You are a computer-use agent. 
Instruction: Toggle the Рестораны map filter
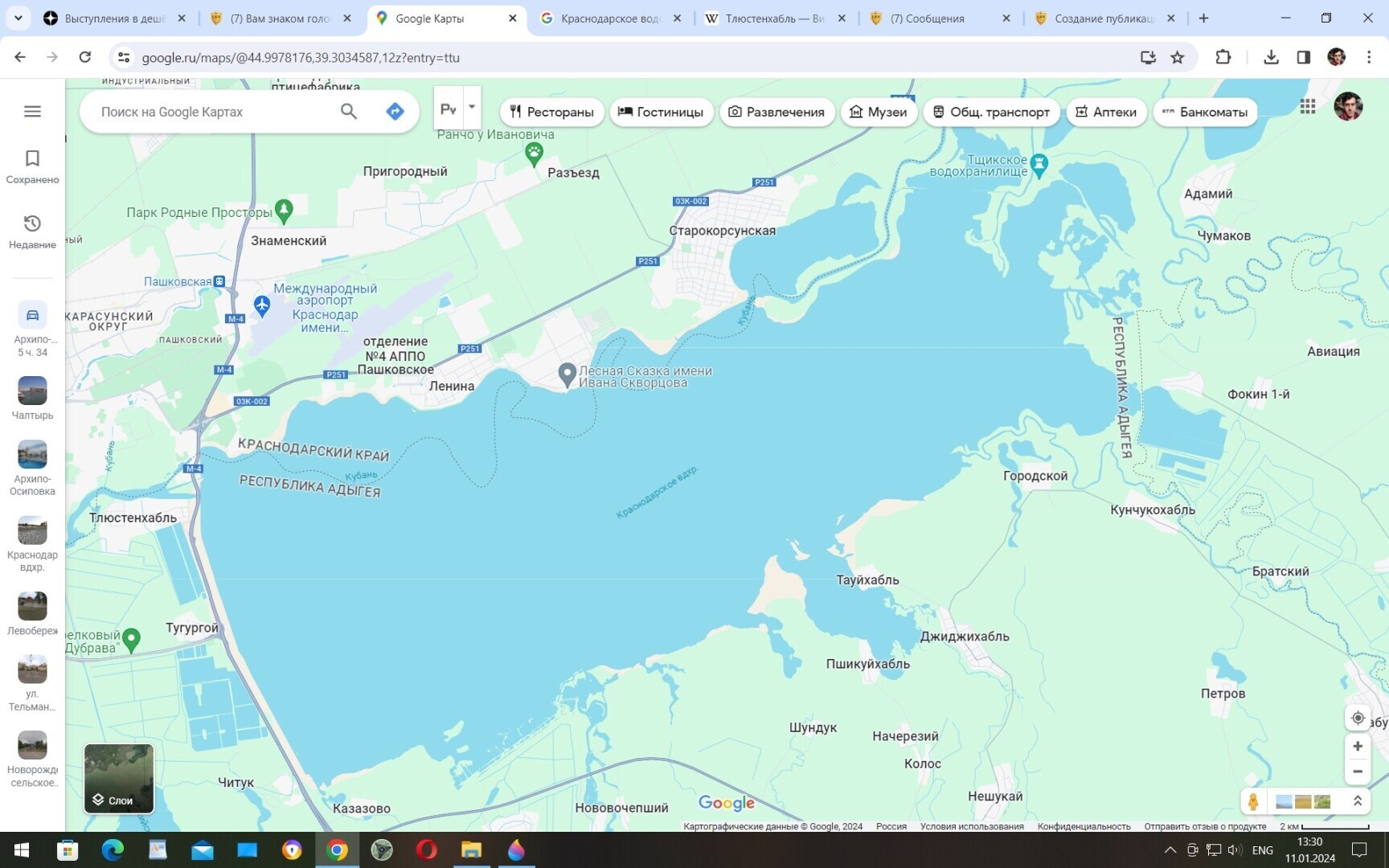pos(551,112)
